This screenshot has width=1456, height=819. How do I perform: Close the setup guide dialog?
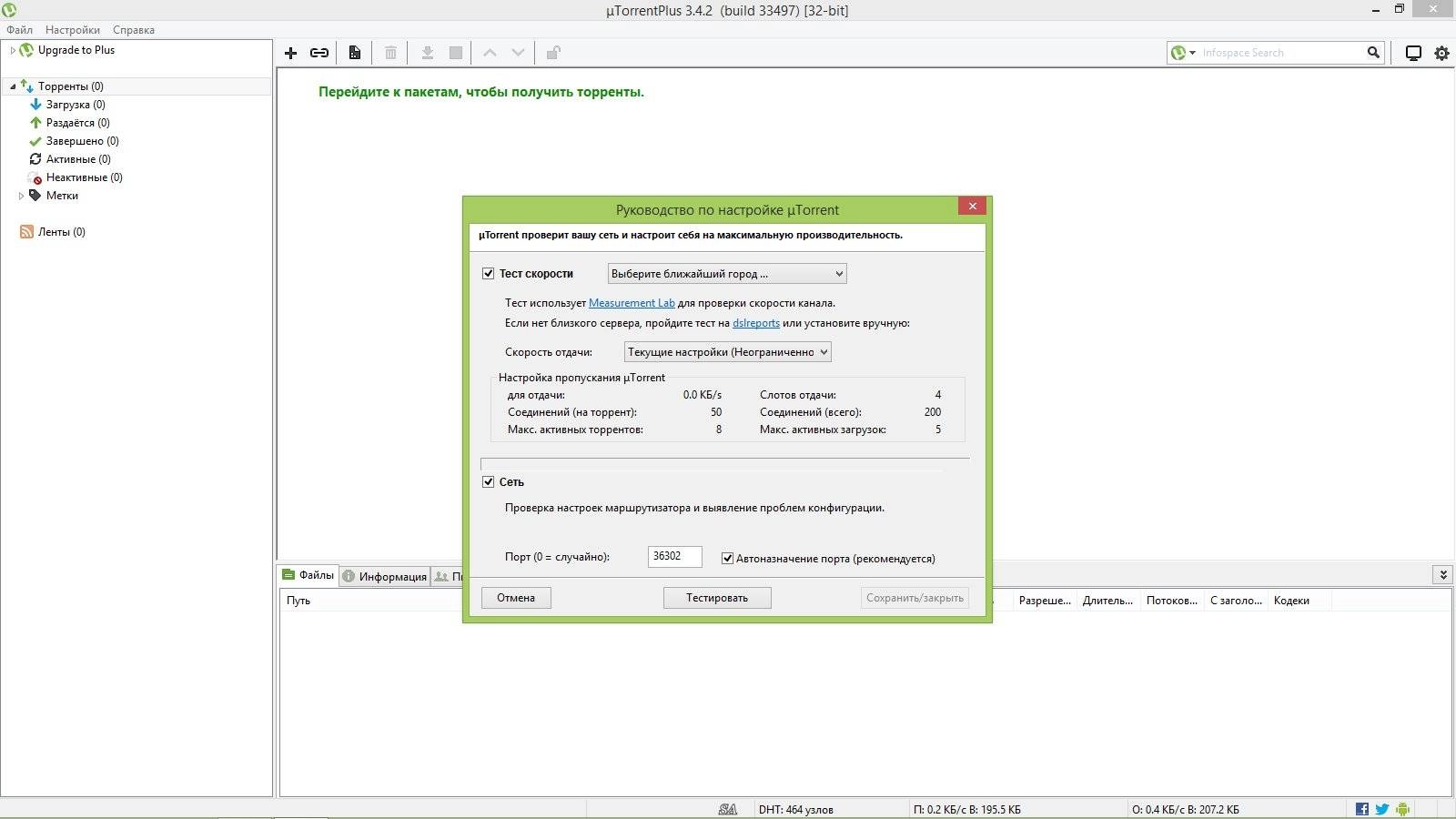pos(973,207)
